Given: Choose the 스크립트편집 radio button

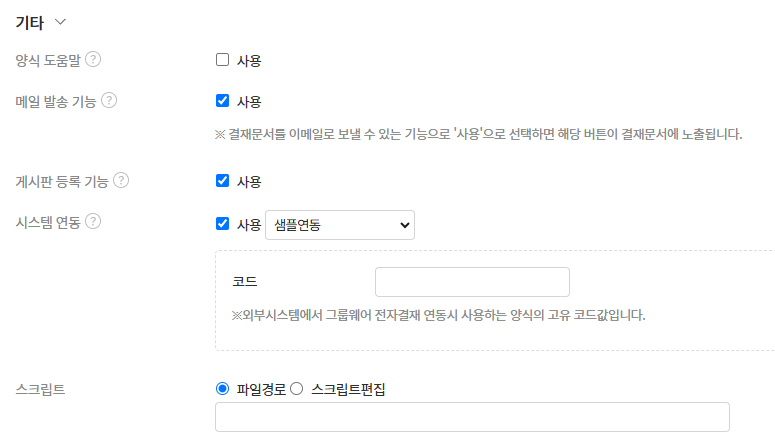Looking at the screenshot, I should point(296,389).
